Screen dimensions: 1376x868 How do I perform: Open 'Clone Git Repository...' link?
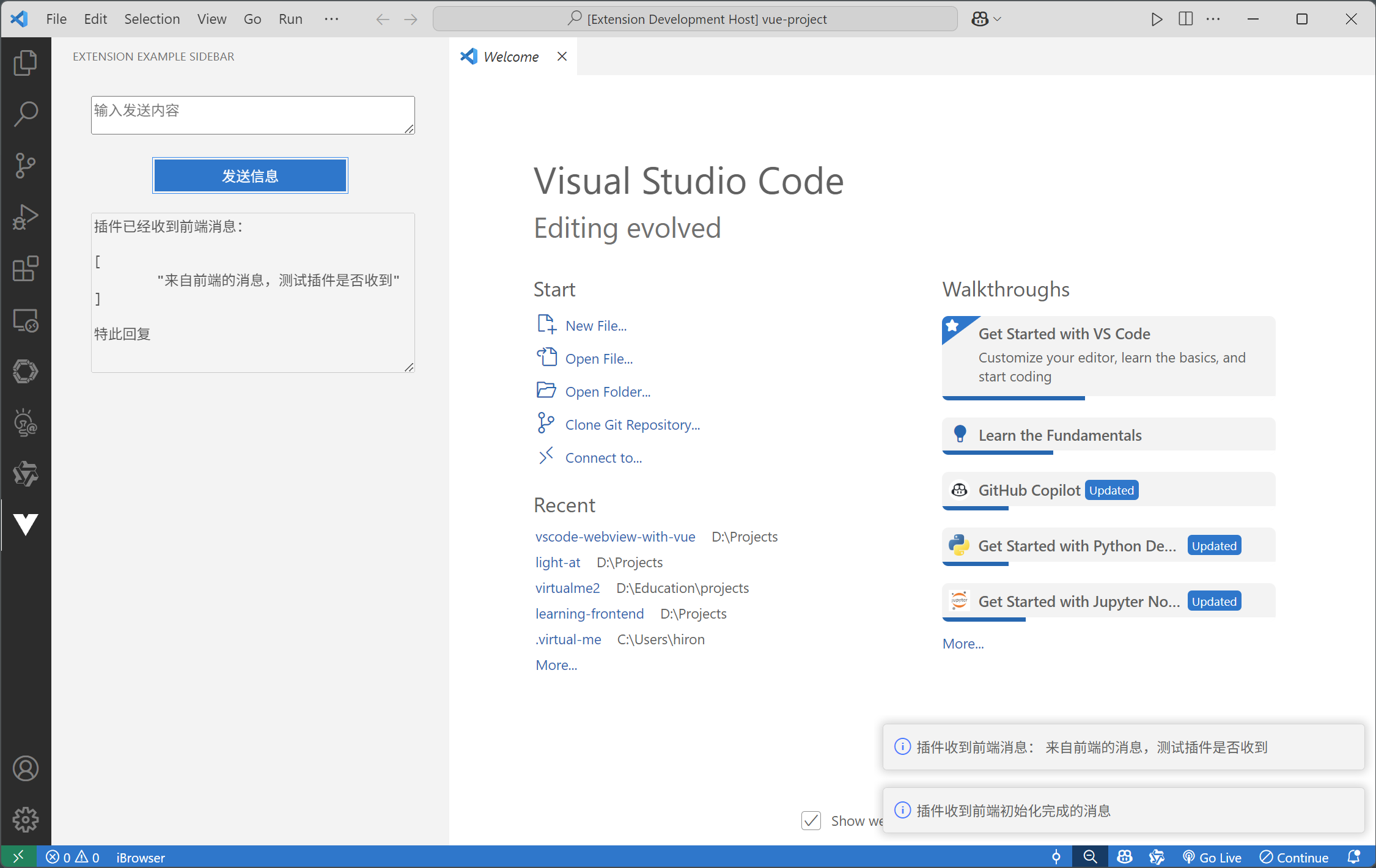[x=632, y=425]
